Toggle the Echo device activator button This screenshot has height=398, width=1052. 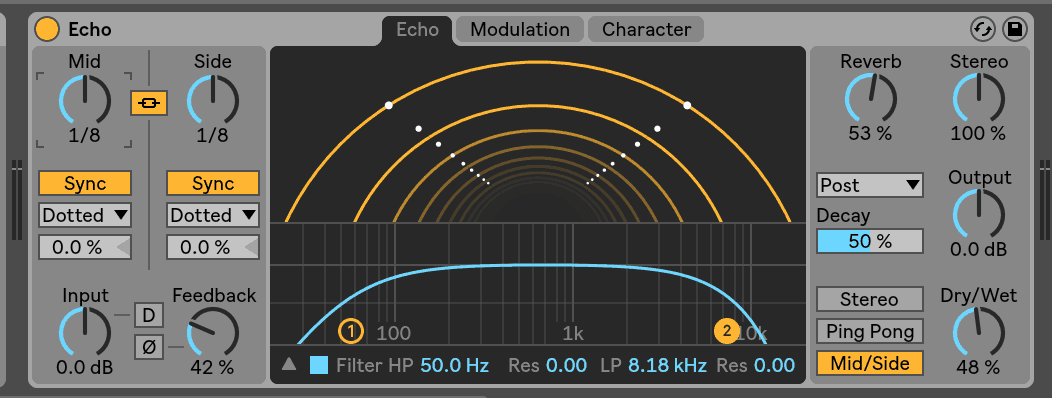click(47, 30)
